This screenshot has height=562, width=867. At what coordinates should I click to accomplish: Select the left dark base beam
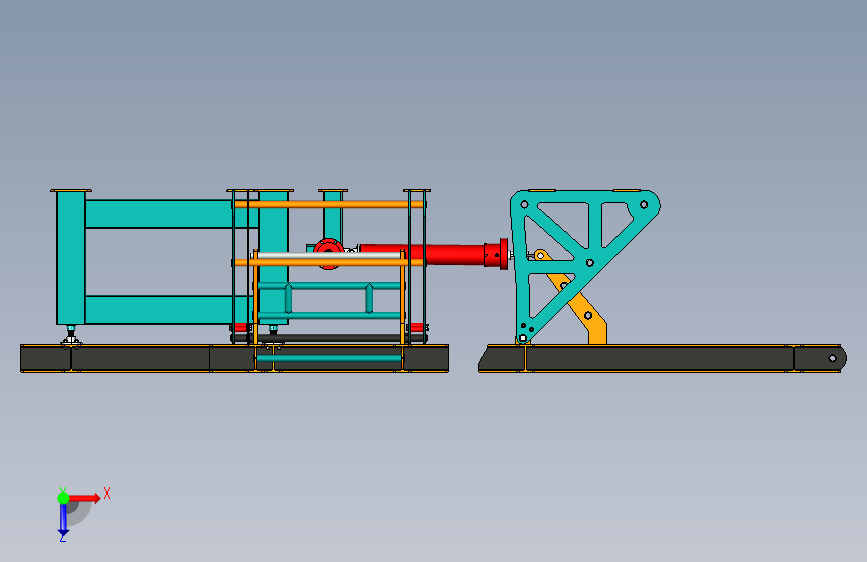pyautogui.click(x=234, y=358)
